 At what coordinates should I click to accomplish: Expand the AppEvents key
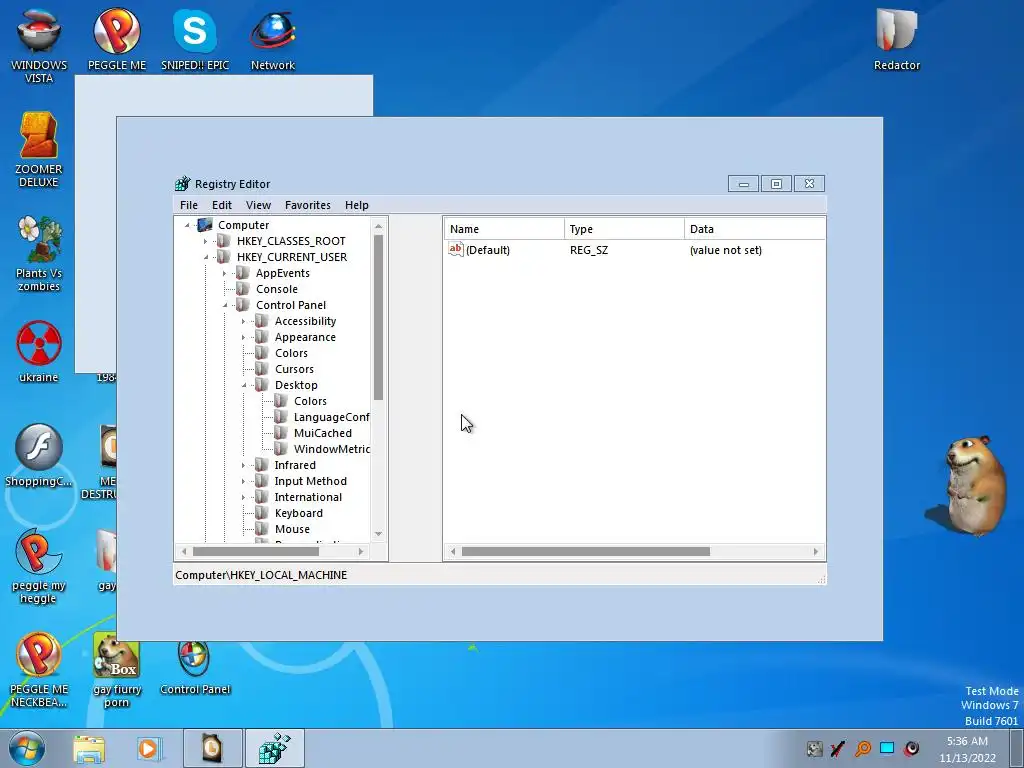pos(225,273)
